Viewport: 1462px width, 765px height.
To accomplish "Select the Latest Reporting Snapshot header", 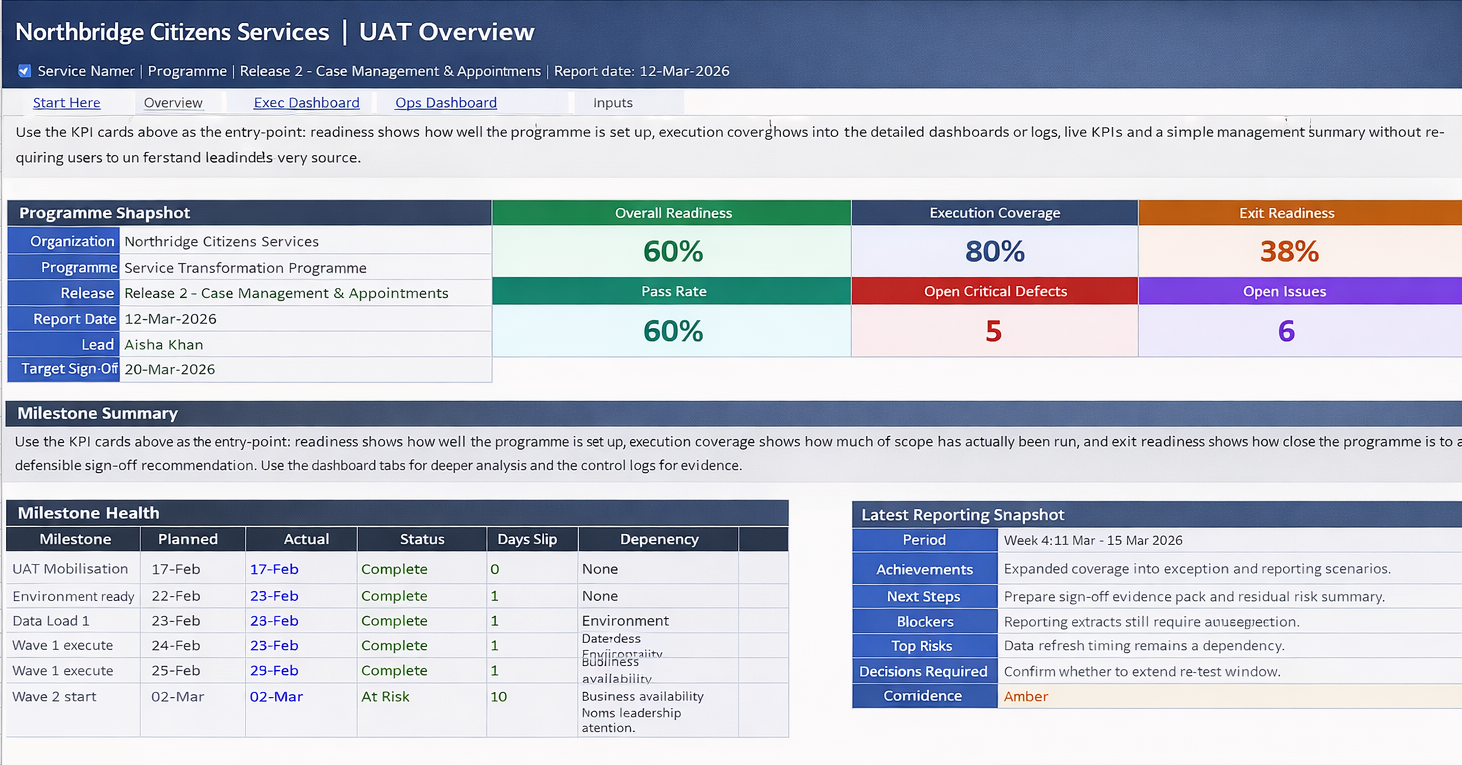I will 1157,515.
